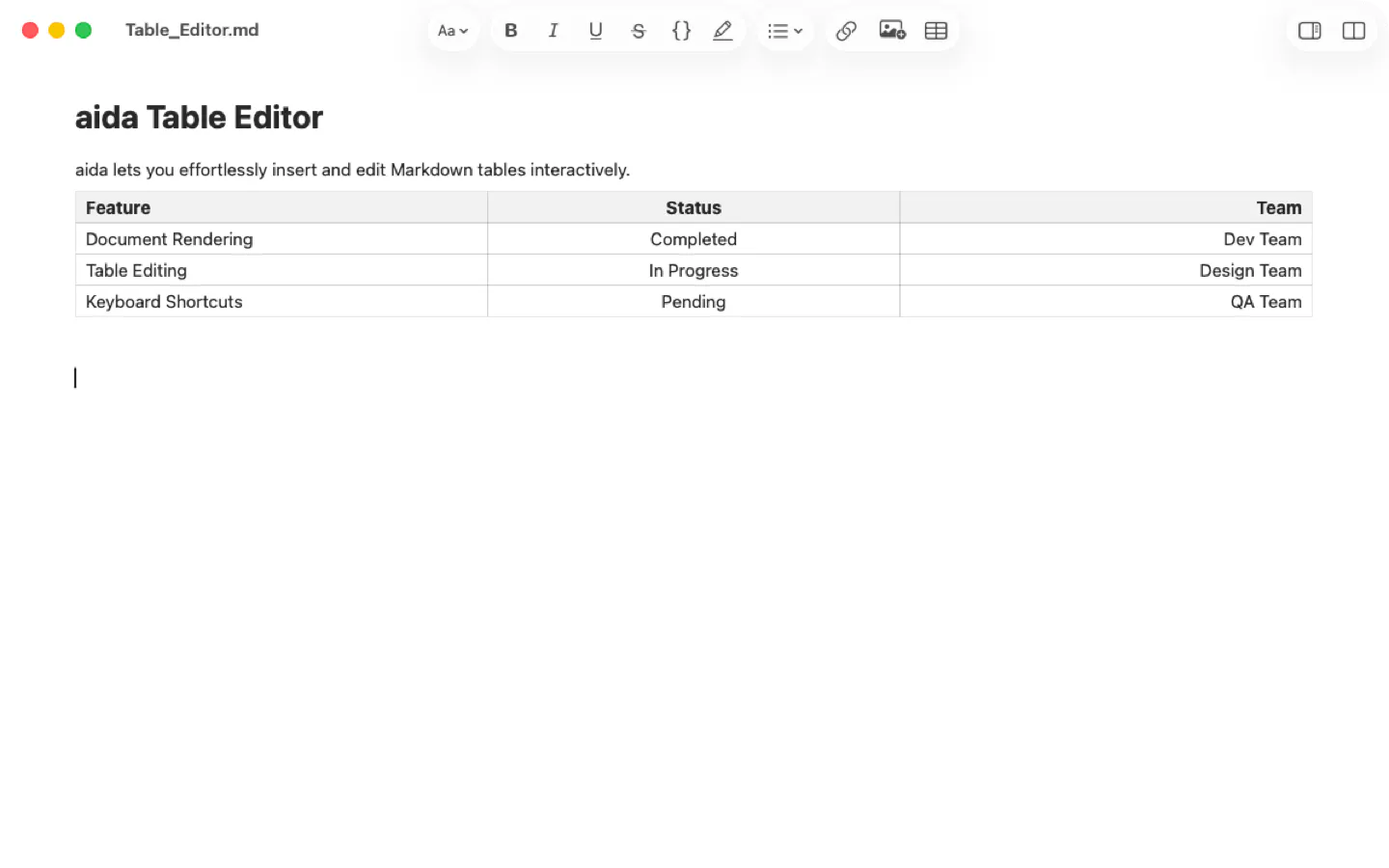1389x868 pixels.
Task: Insert an image
Action: [x=892, y=31]
